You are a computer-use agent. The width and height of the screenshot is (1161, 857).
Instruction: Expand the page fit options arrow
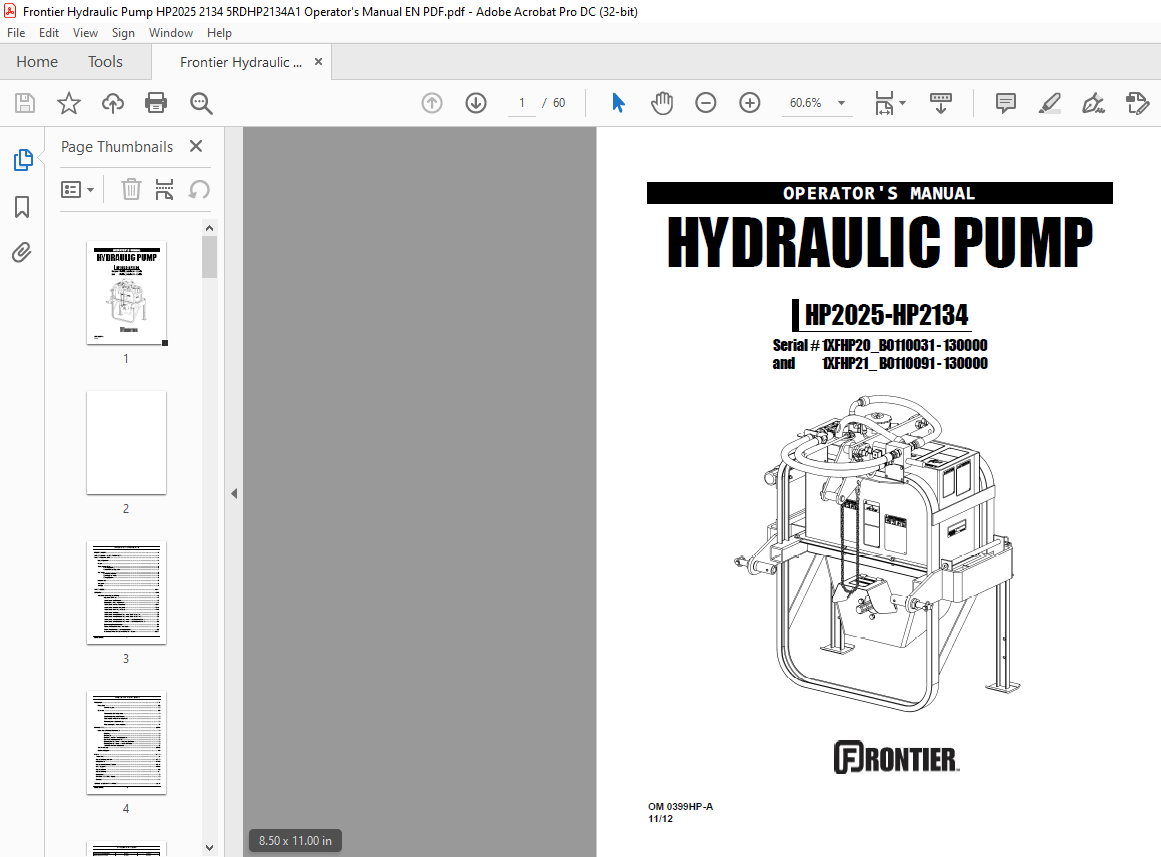[x=902, y=103]
